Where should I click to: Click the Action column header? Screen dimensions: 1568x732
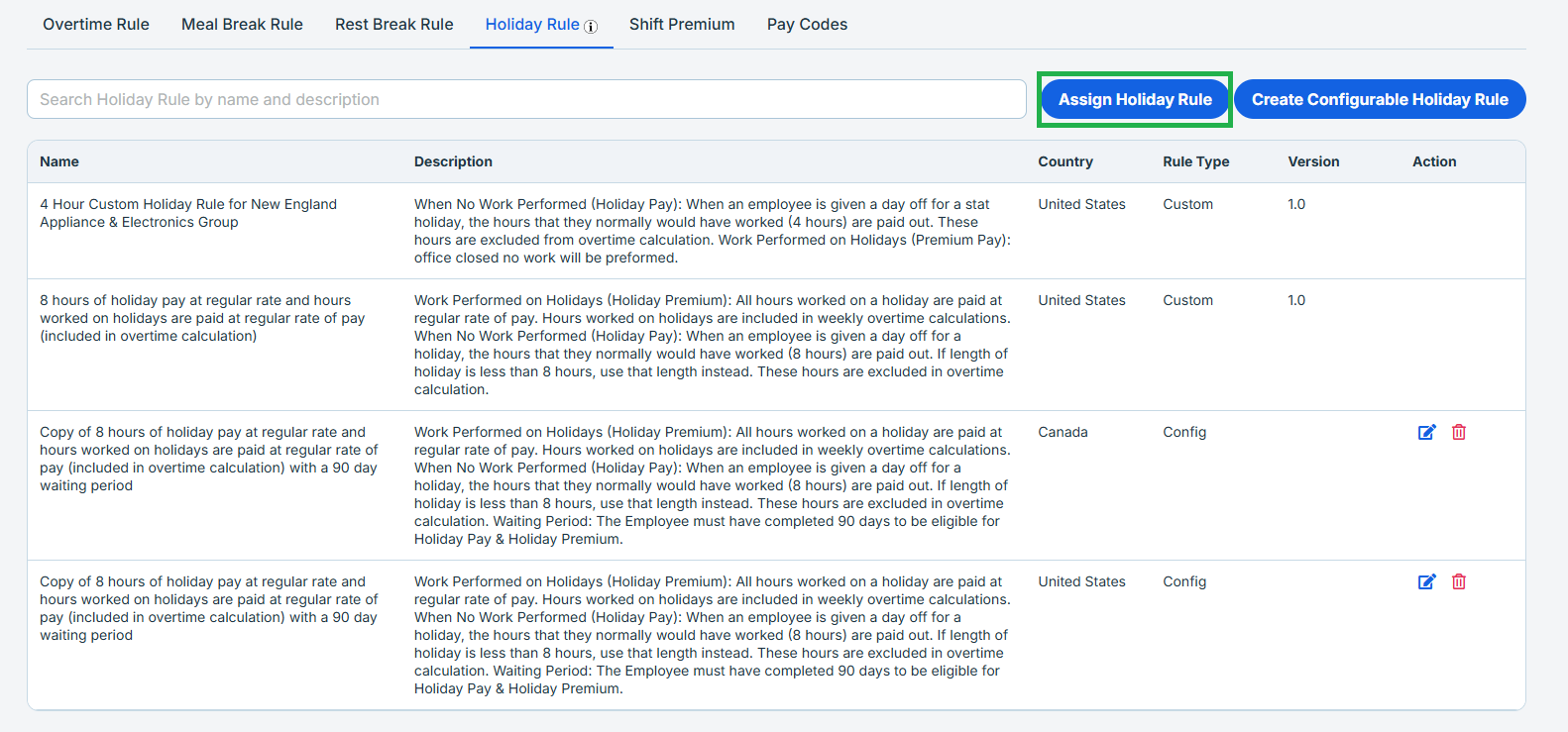click(1434, 161)
